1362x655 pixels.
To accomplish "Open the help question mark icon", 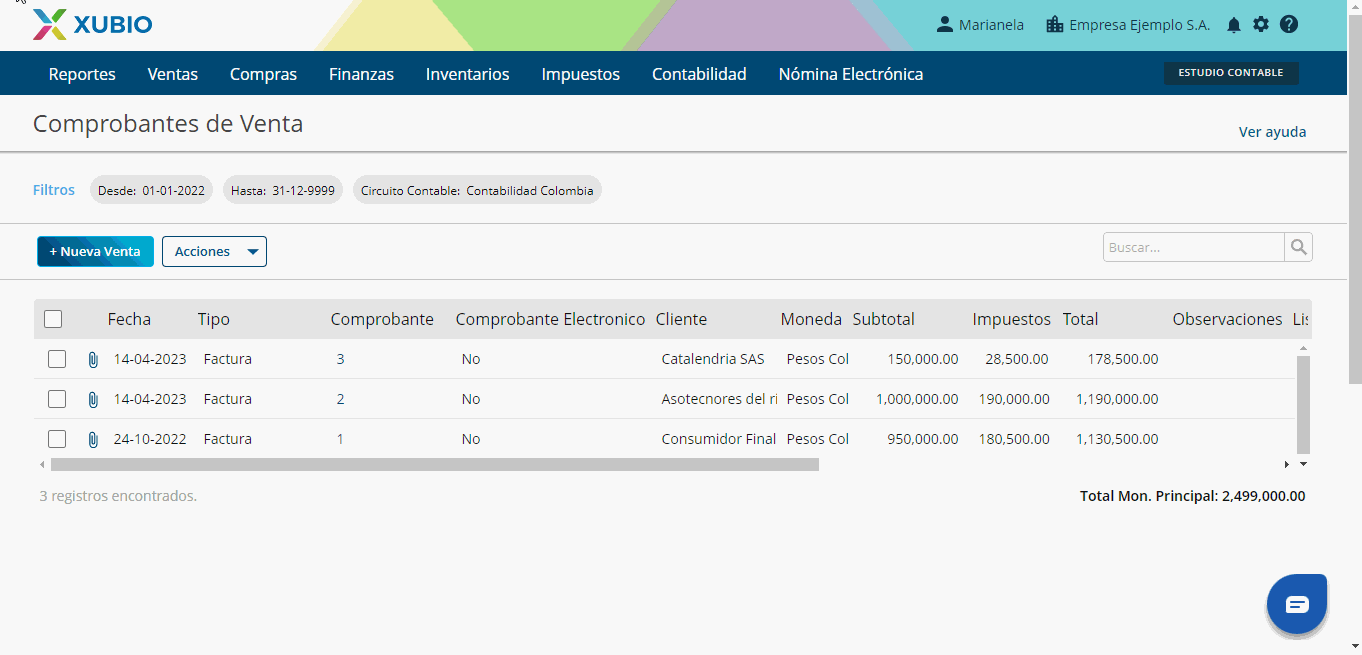I will click(1289, 24).
